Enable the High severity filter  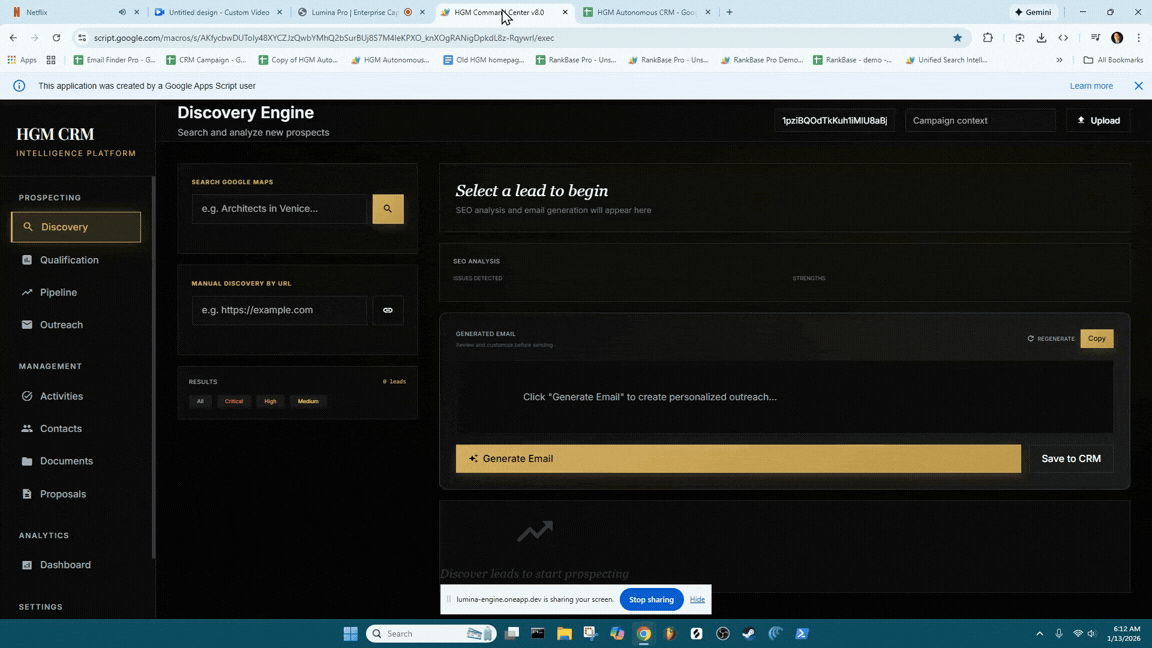[x=270, y=401]
